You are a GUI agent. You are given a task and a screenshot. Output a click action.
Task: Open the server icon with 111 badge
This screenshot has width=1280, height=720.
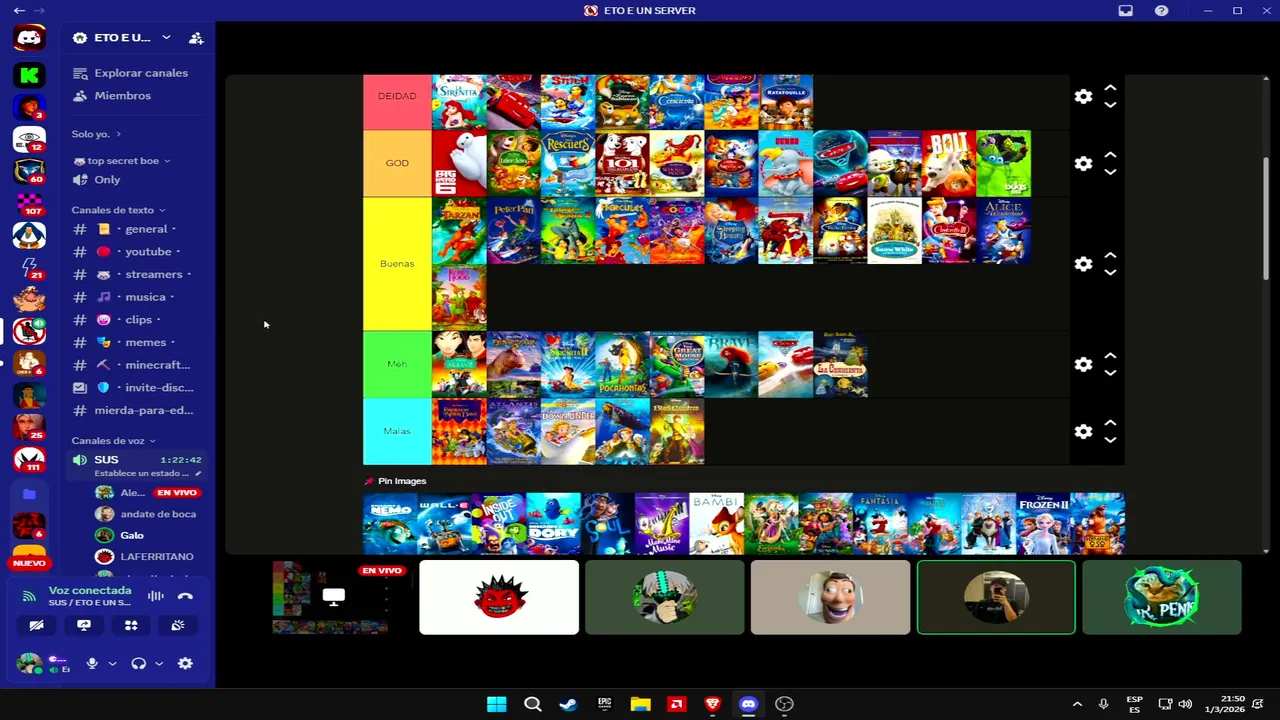point(29,459)
